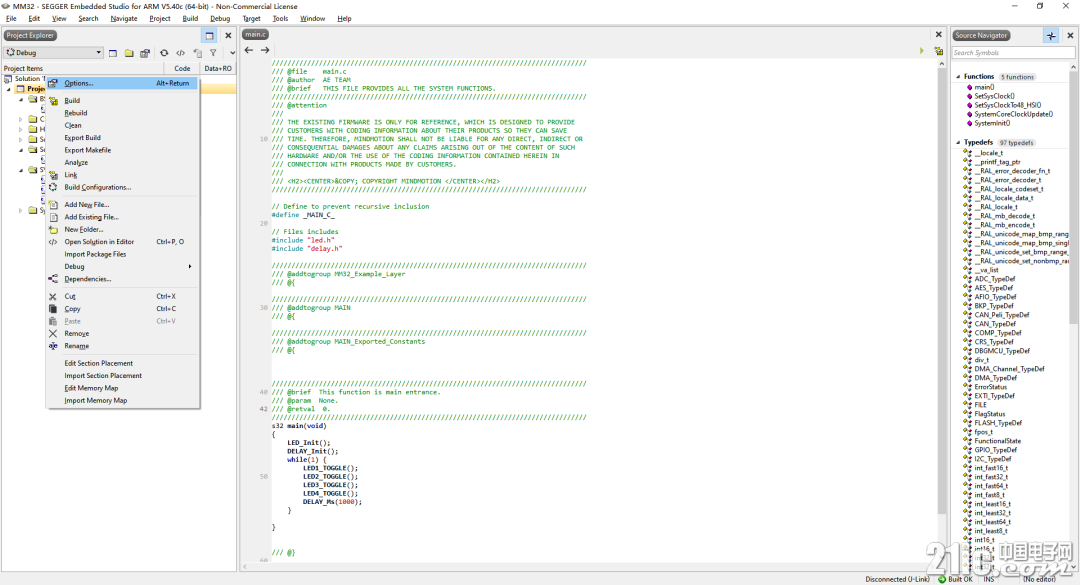1080x585 pixels.
Task: Click the Cut scissors icon
Action: 53,296
